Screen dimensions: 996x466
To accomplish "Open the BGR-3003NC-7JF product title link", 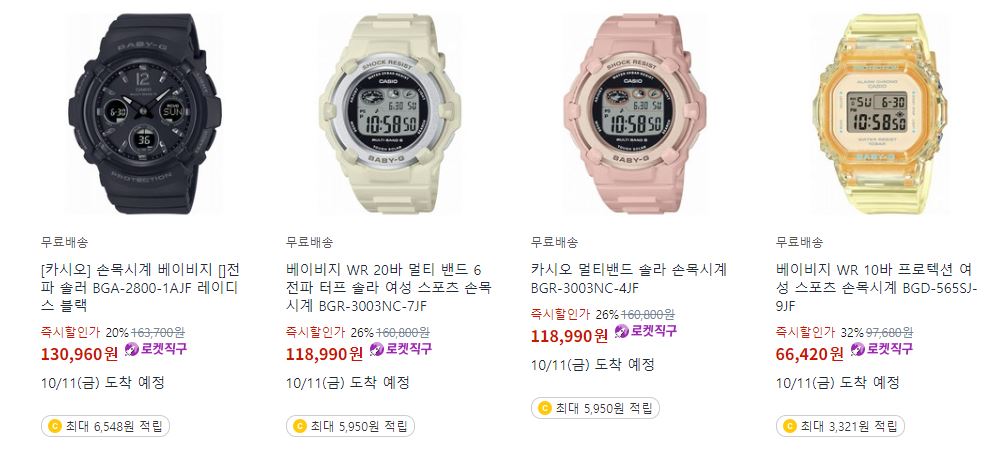I will 388,287.
